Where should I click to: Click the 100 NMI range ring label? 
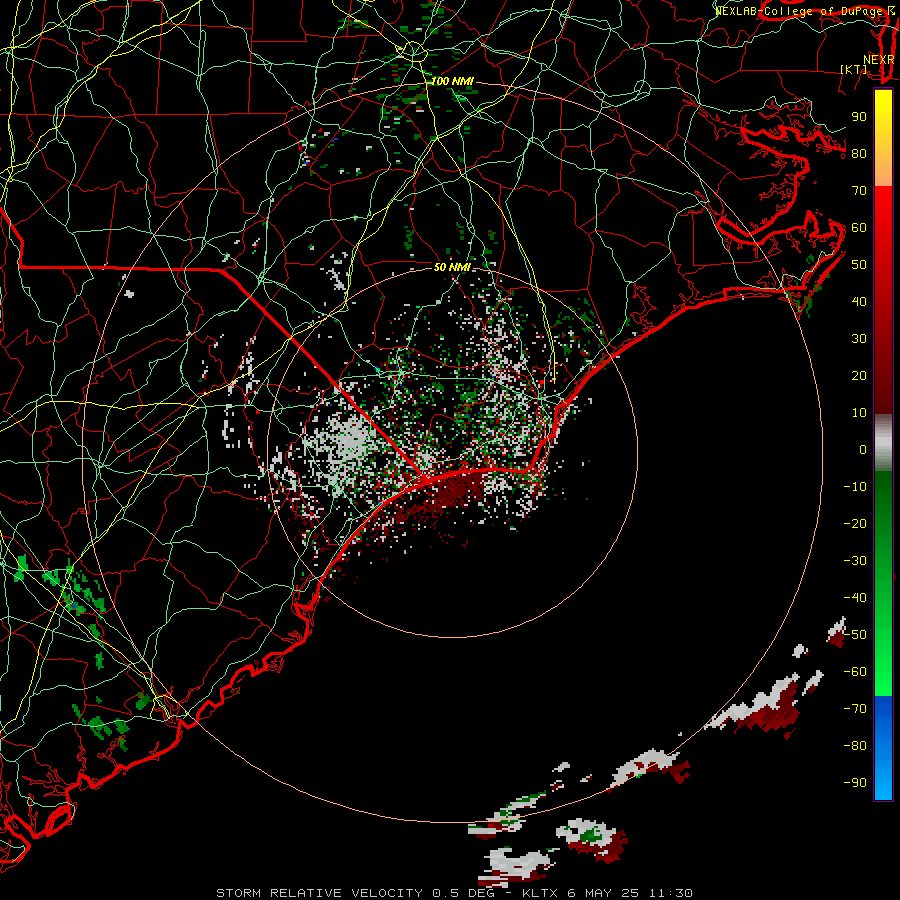coord(452,82)
